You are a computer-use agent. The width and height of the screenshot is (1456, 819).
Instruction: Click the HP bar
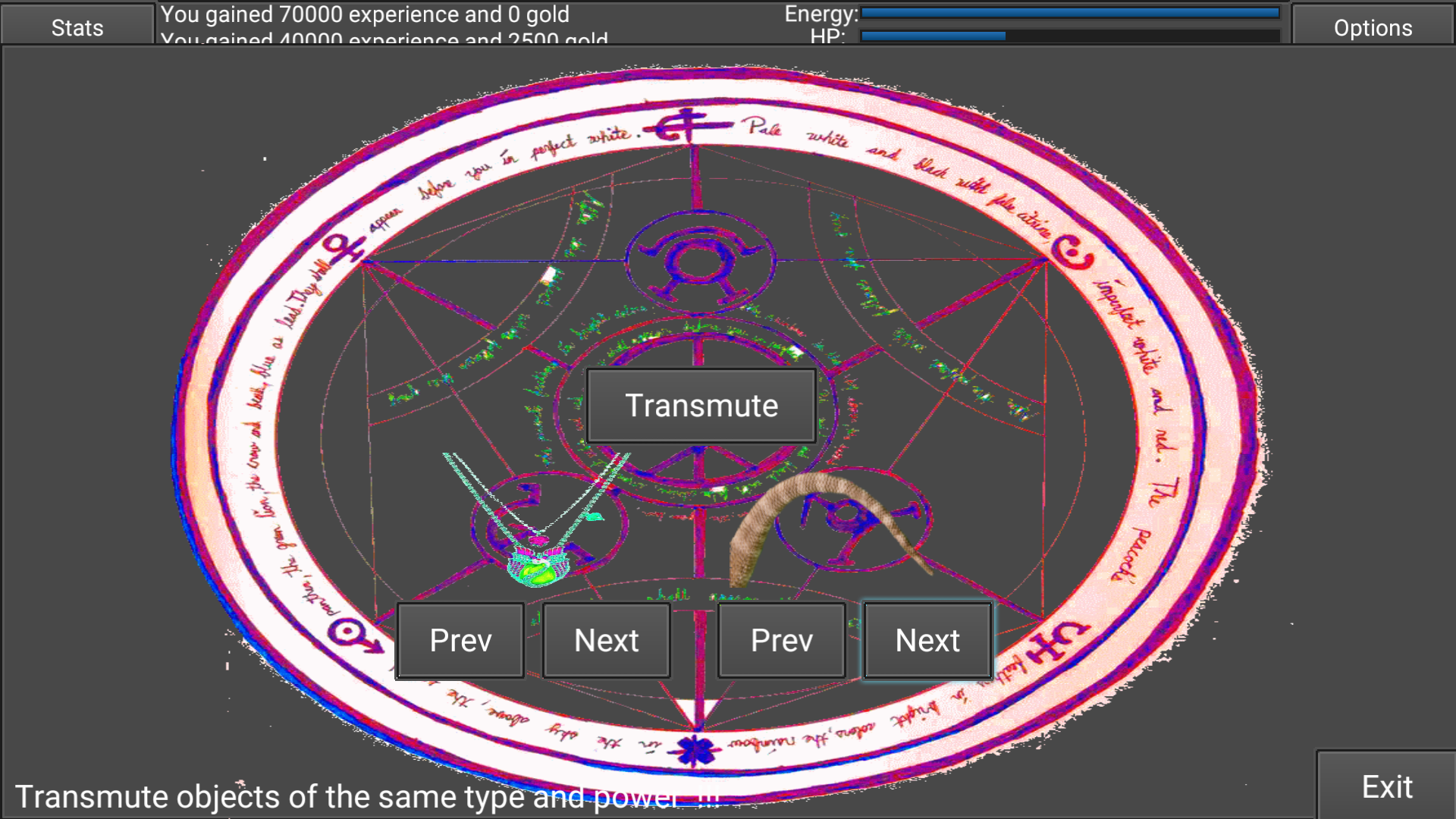1069,36
